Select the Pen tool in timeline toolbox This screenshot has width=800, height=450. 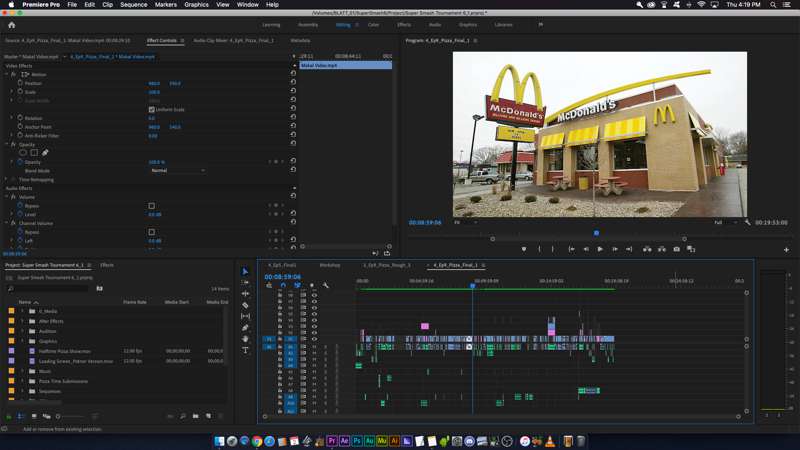tap(245, 328)
